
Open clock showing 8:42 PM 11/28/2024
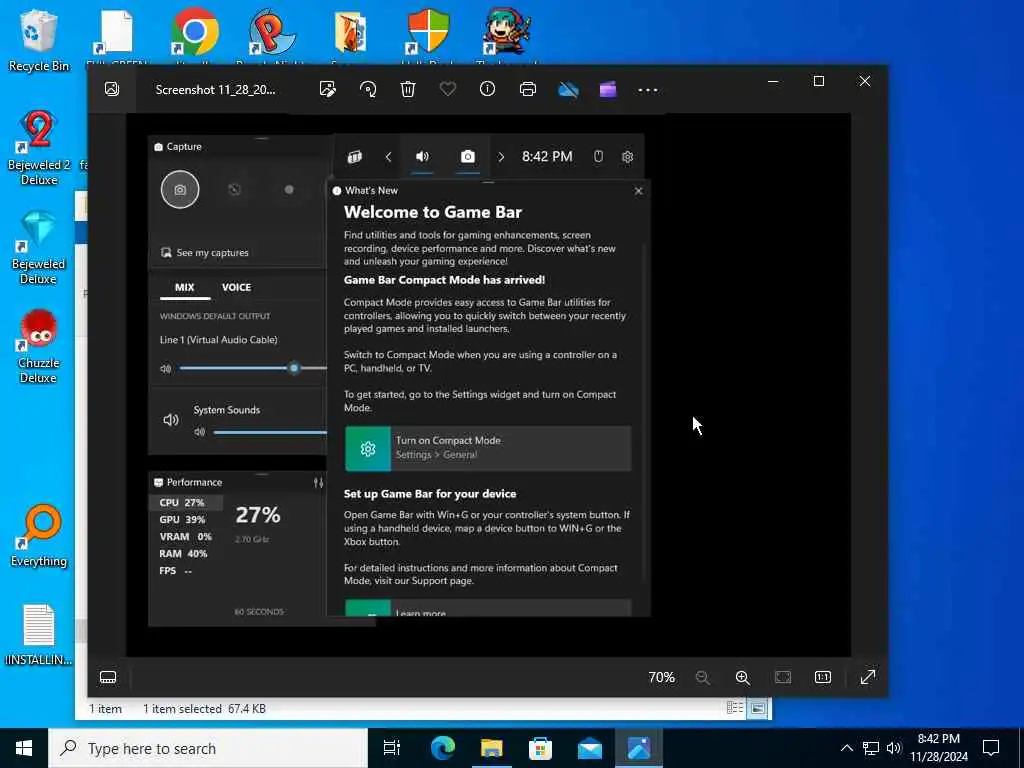point(939,748)
